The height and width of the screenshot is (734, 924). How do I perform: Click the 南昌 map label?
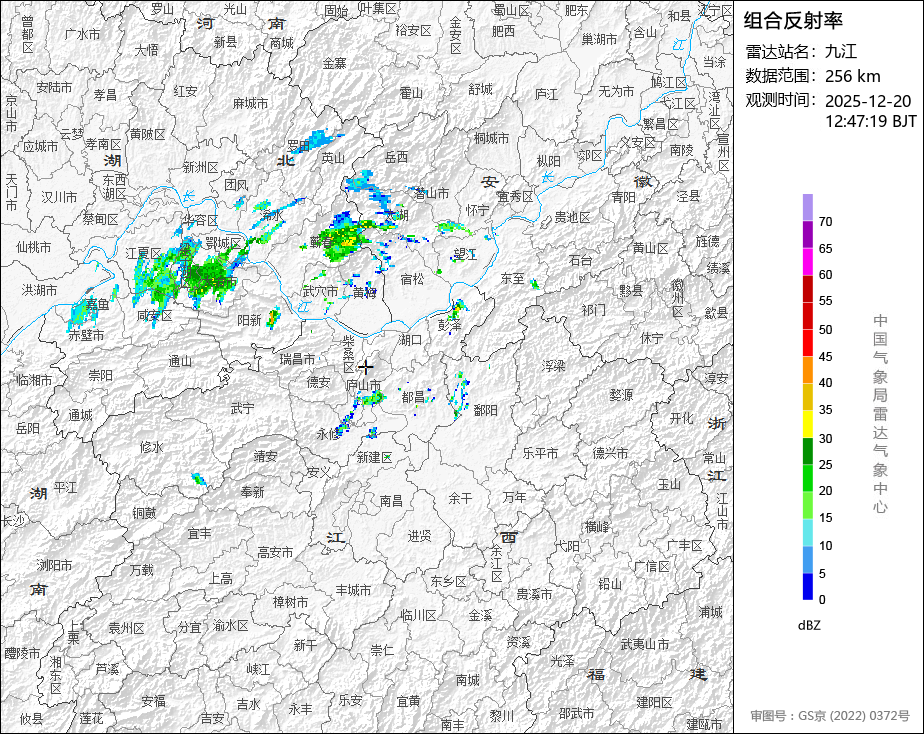click(391, 501)
